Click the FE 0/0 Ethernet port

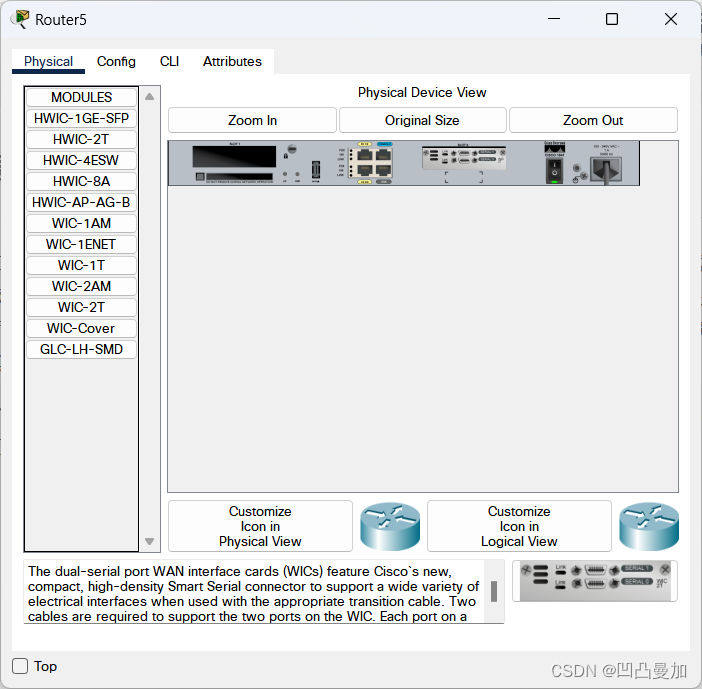point(365,170)
